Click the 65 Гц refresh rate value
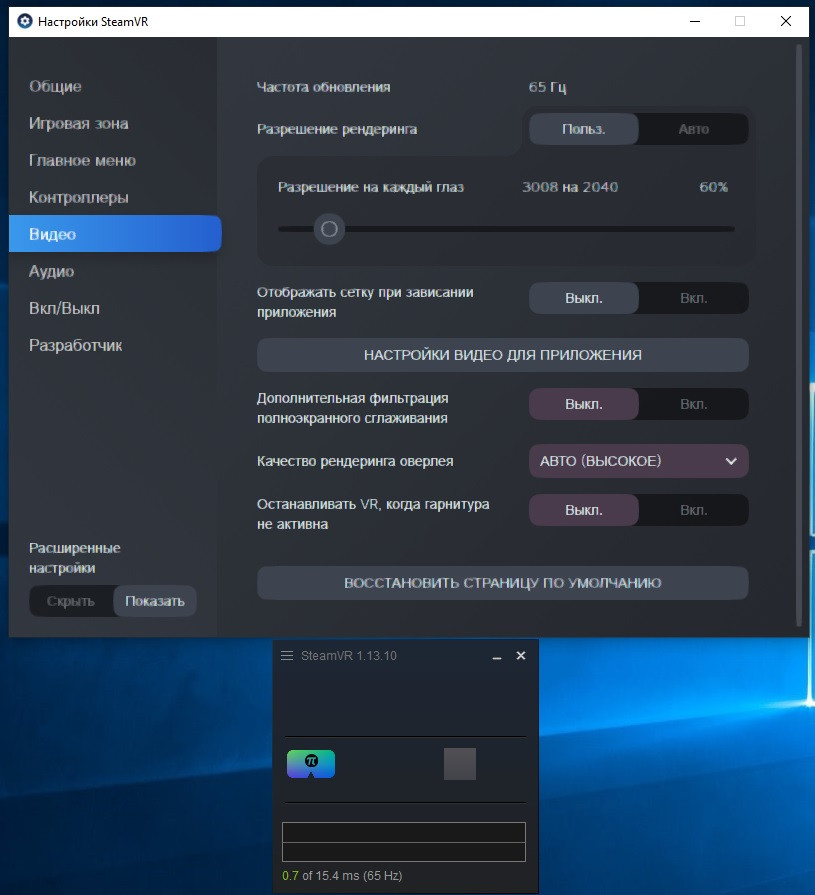815x895 pixels. point(547,87)
